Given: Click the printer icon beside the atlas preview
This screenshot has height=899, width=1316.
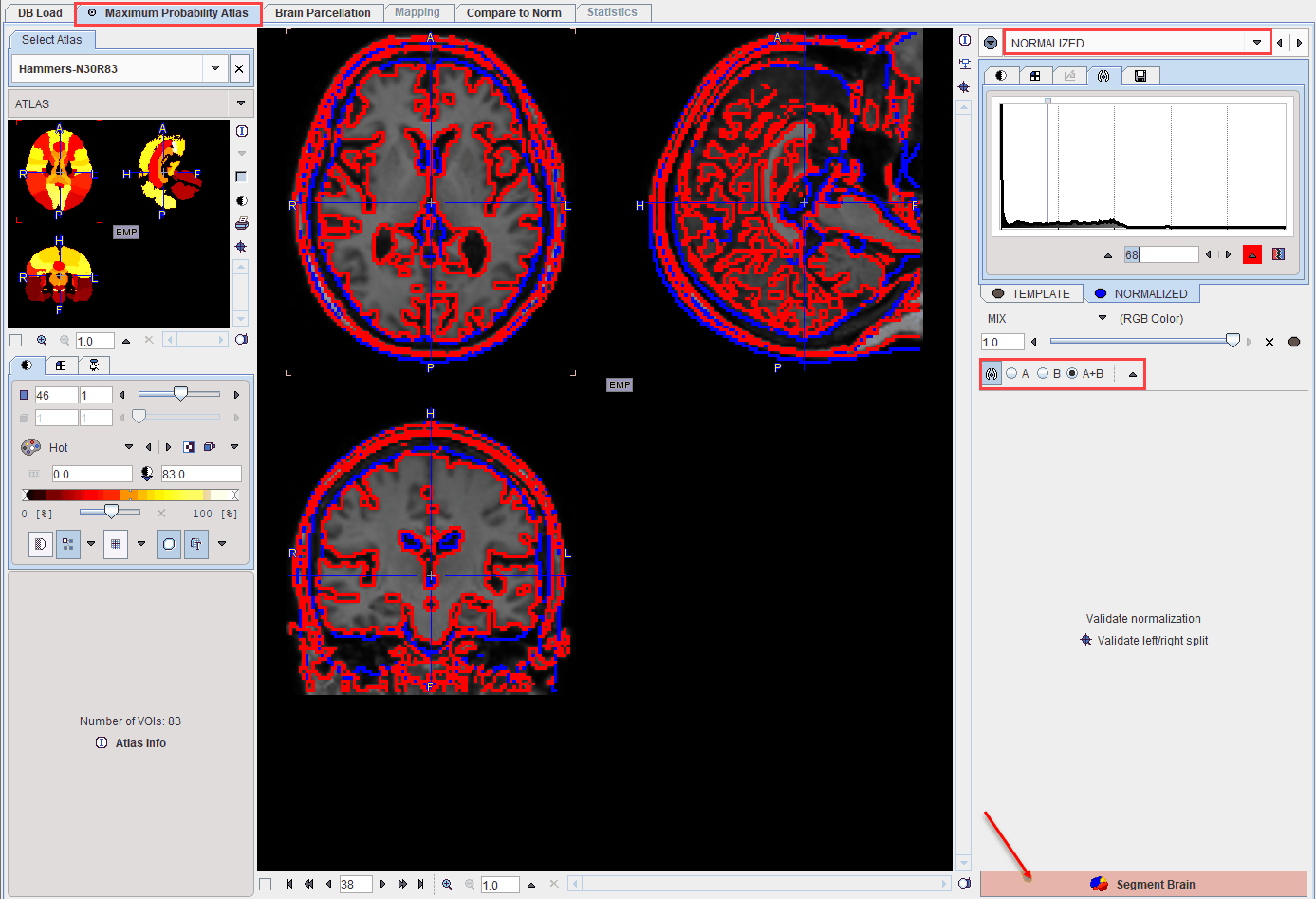Looking at the screenshot, I should [242, 223].
